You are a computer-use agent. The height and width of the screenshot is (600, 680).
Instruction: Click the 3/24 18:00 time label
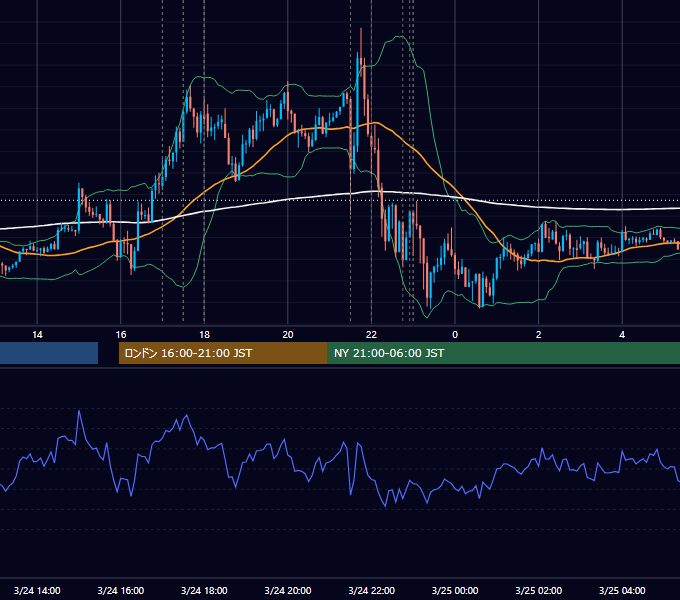pyautogui.click(x=204, y=590)
